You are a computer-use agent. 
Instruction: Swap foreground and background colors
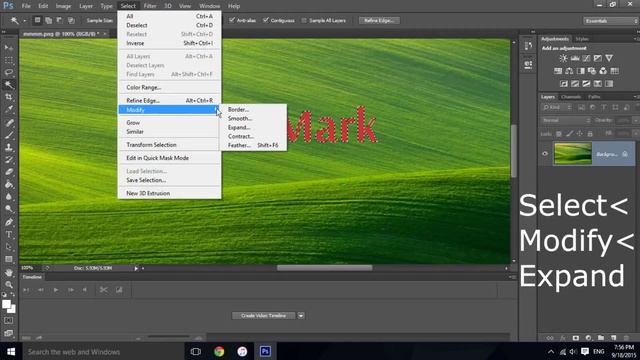click(x=13, y=294)
